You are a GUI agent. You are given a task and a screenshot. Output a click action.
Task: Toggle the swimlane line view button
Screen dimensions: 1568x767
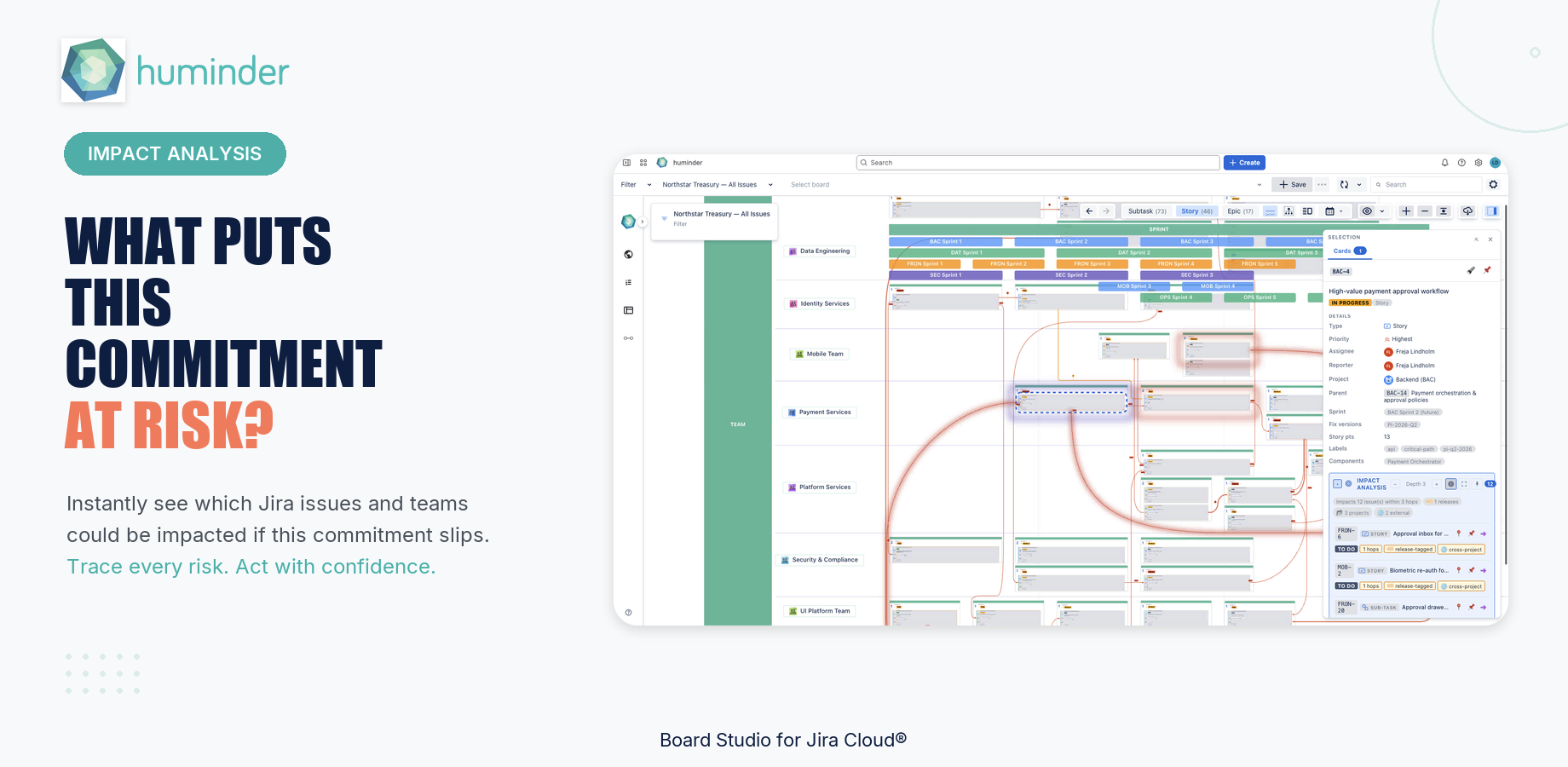[1270, 211]
